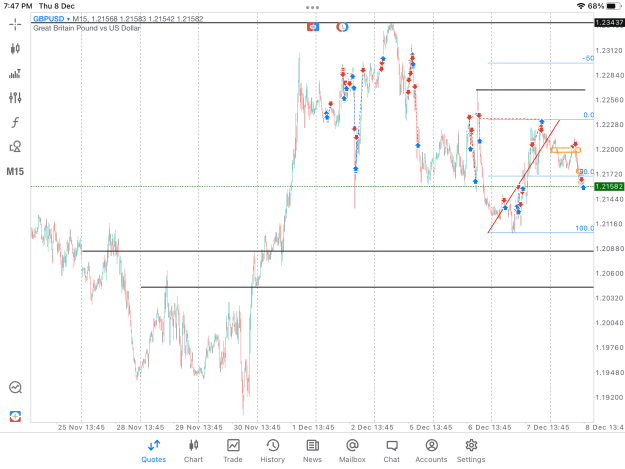
Task: Tap the three-dot multitasking handle
Action: [312, 7]
